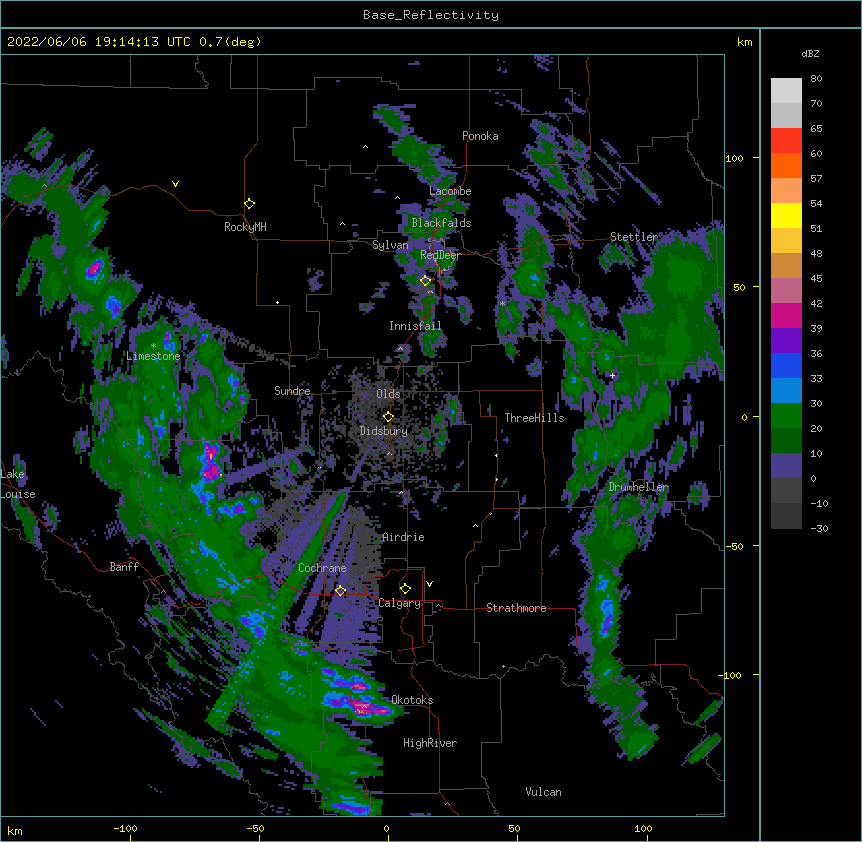
Task: Click the -100 tick on the right km axis
Action: pyautogui.click(x=730, y=675)
